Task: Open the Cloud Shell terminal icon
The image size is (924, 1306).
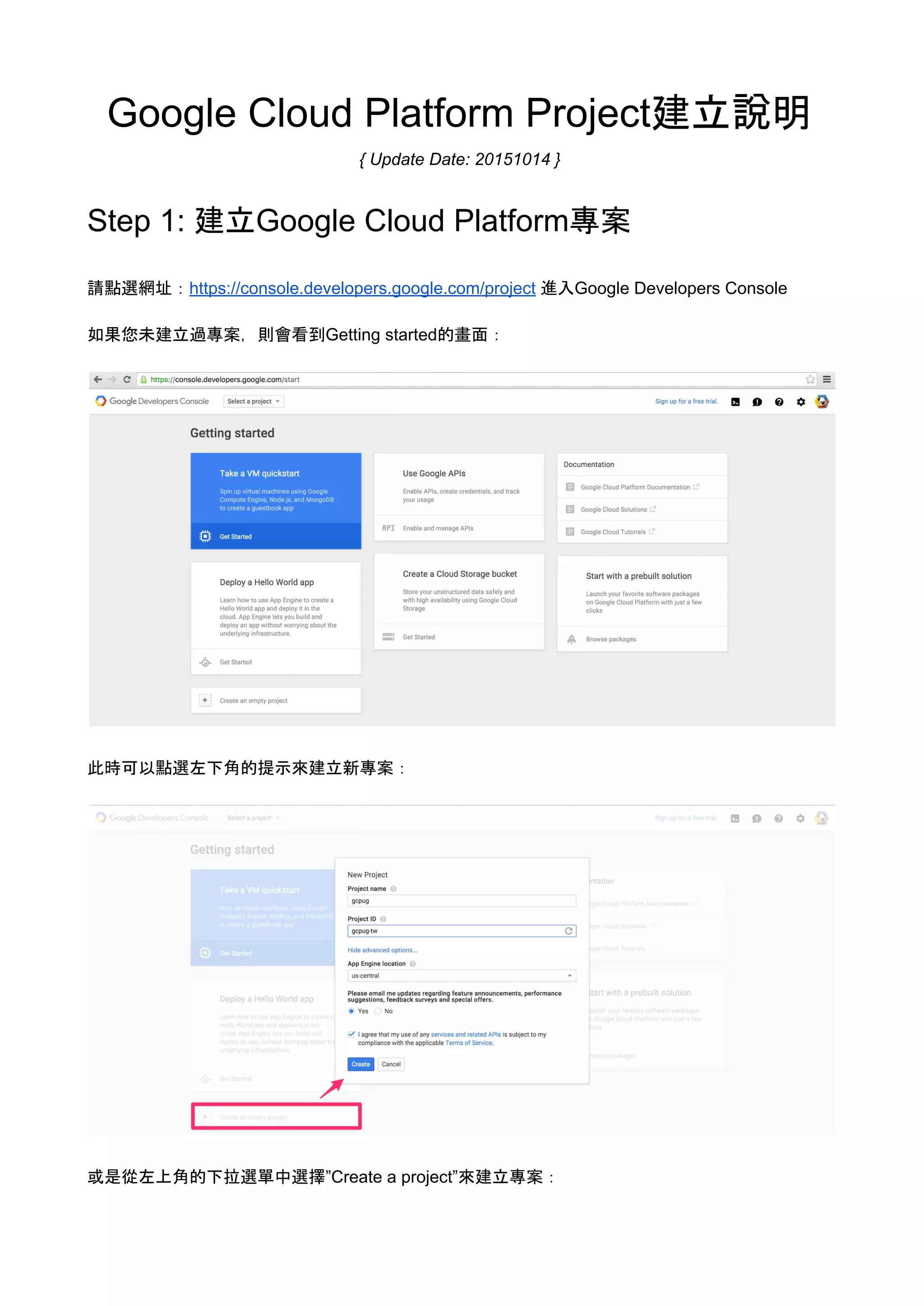Action: (x=735, y=402)
